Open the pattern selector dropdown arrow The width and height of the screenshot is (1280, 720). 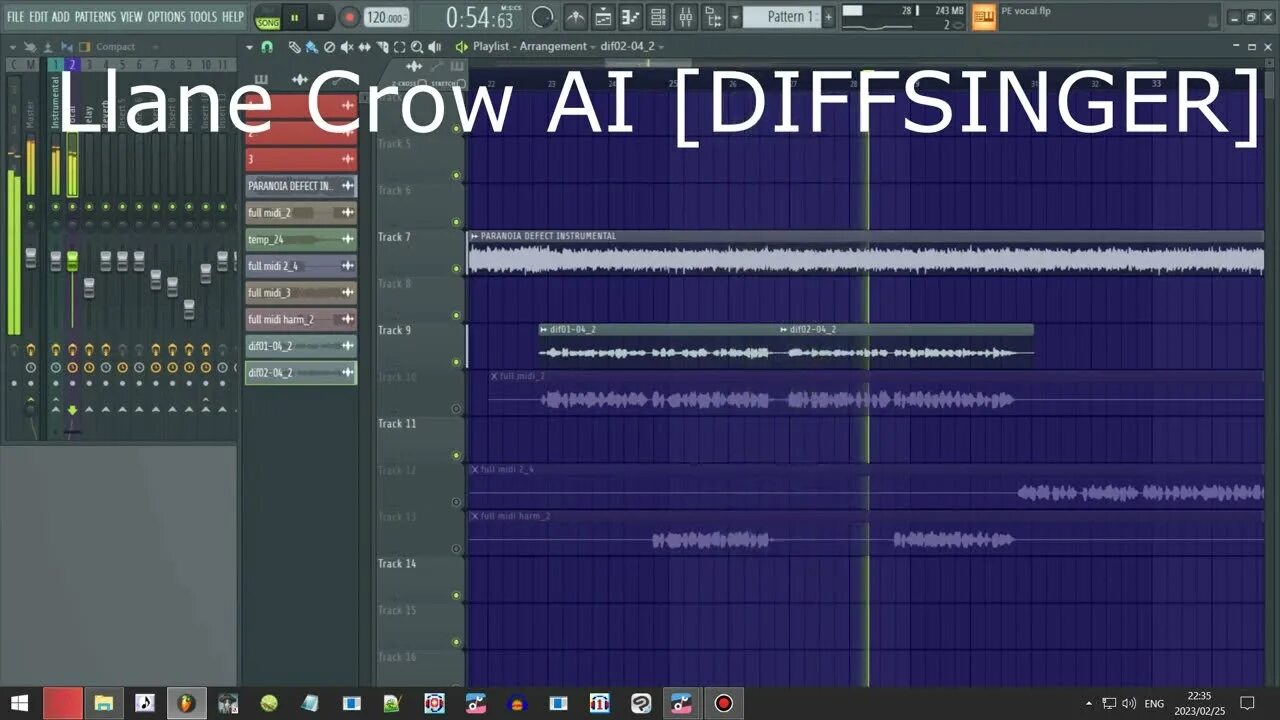pyautogui.click(x=735, y=17)
